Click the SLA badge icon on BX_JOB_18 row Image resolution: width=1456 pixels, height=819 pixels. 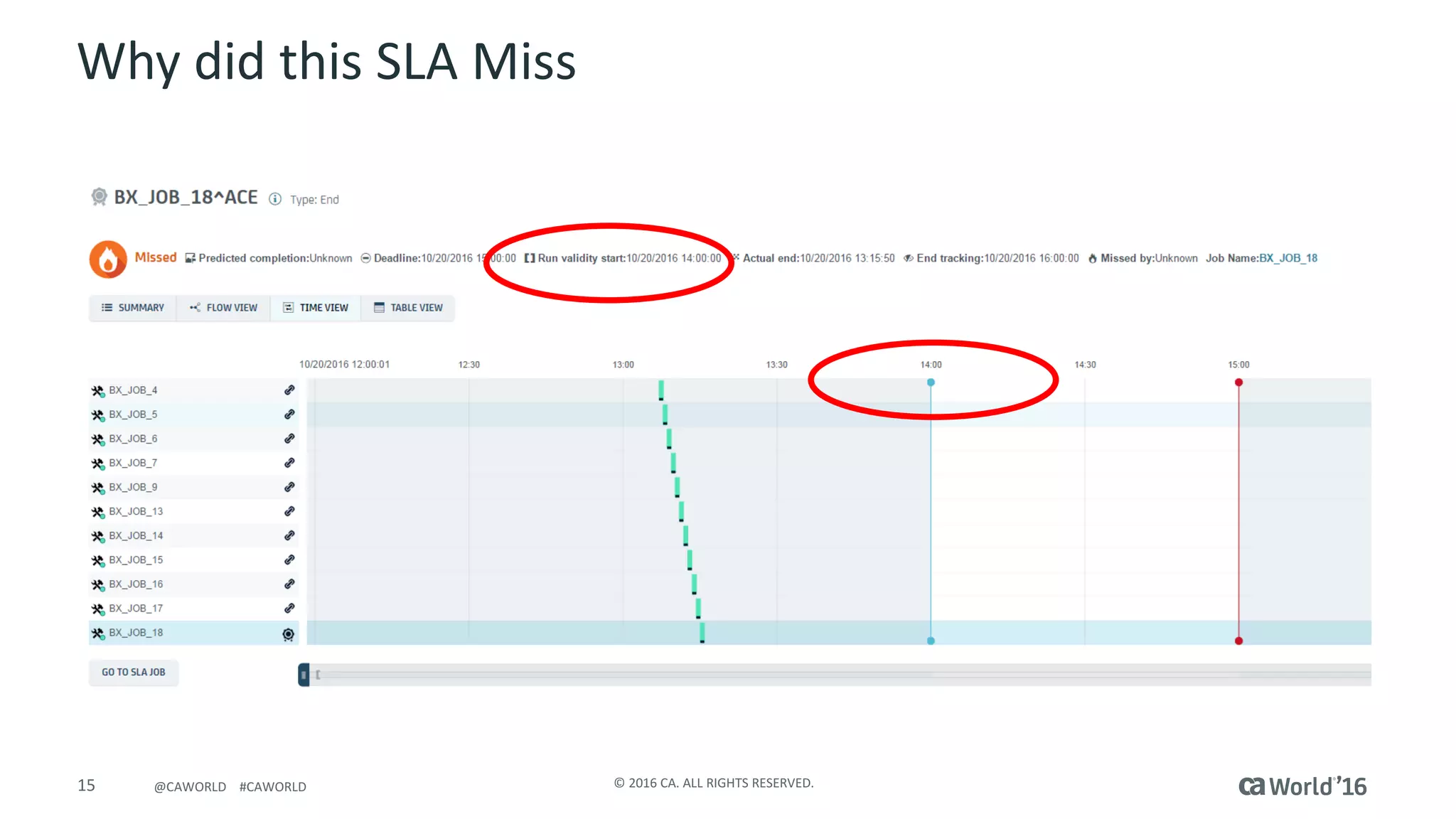pyautogui.click(x=289, y=634)
